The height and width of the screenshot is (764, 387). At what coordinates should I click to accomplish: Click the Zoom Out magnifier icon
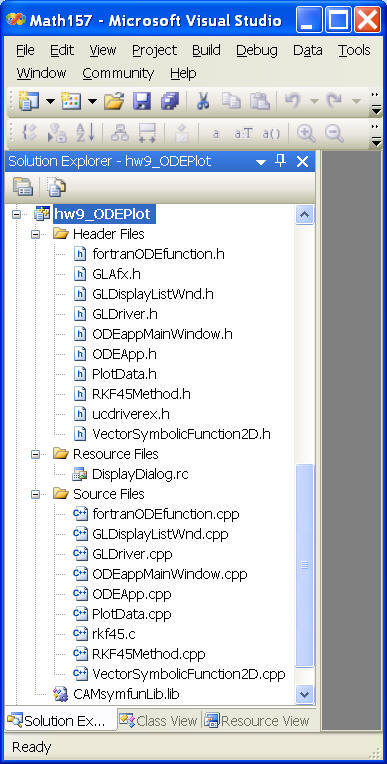click(334, 133)
